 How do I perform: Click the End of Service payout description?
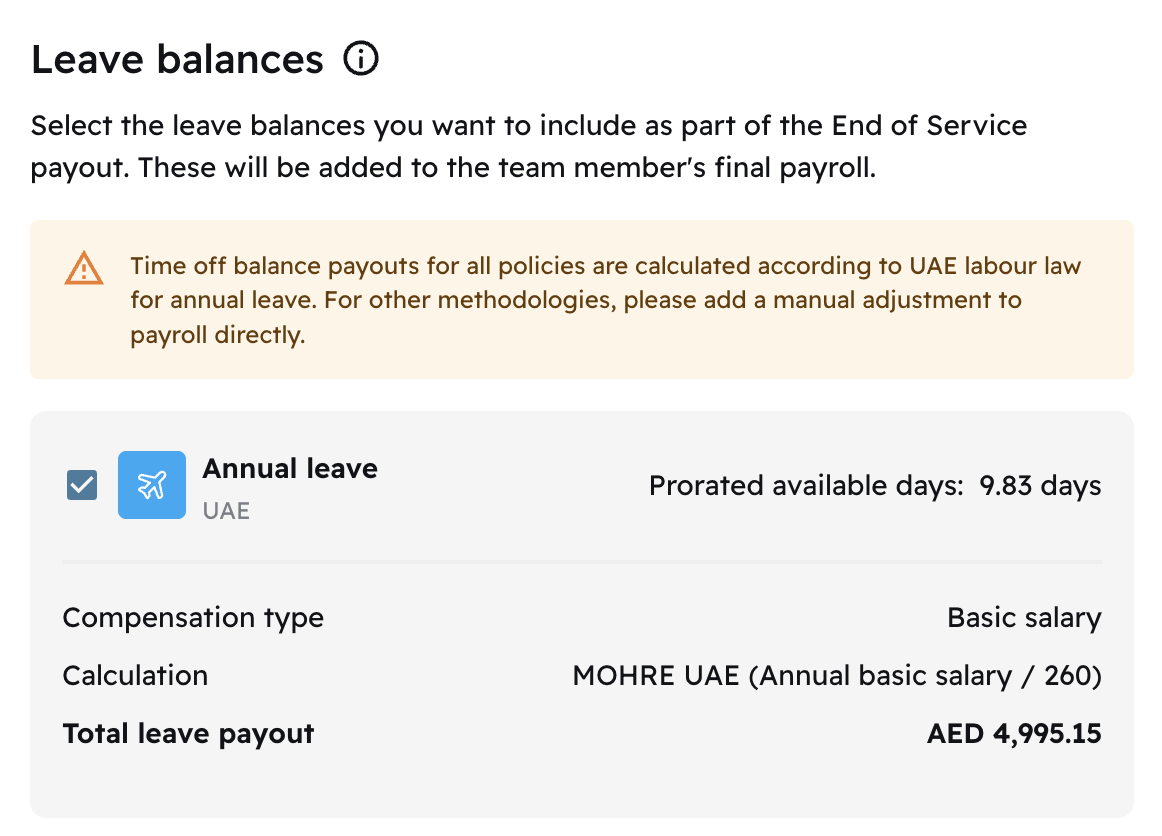click(529, 127)
